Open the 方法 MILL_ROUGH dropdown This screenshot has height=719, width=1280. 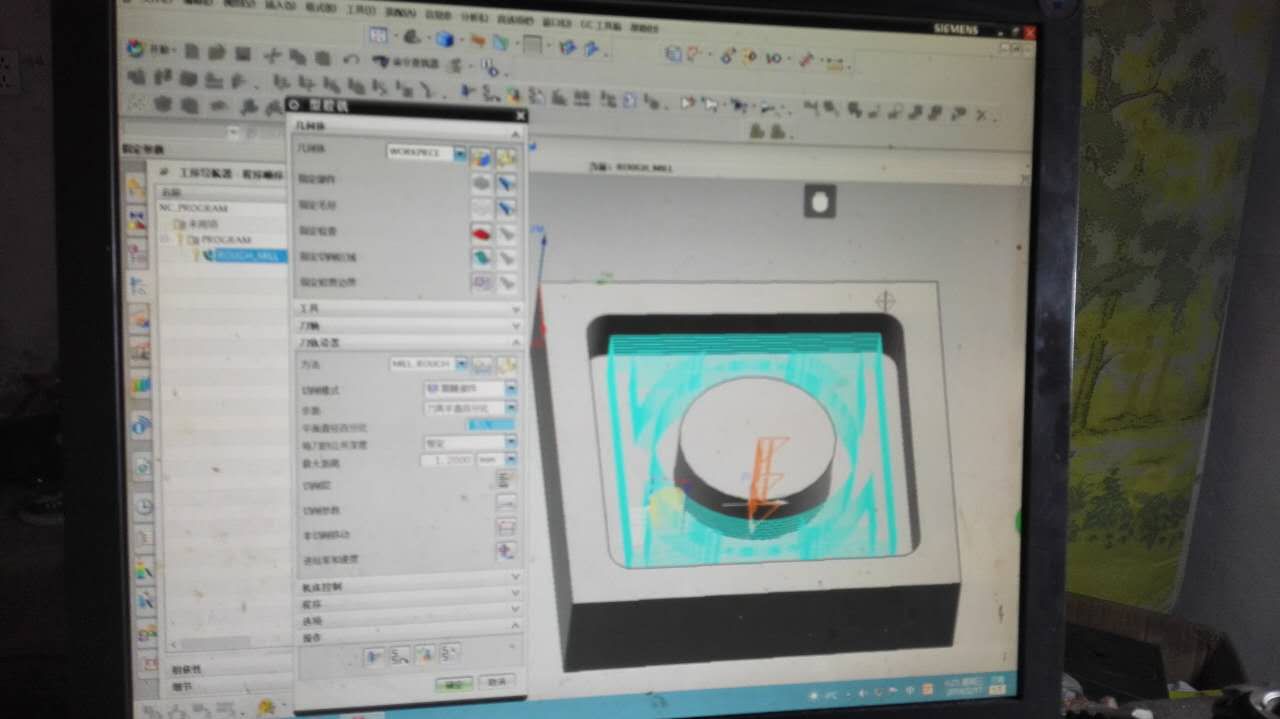coord(461,365)
